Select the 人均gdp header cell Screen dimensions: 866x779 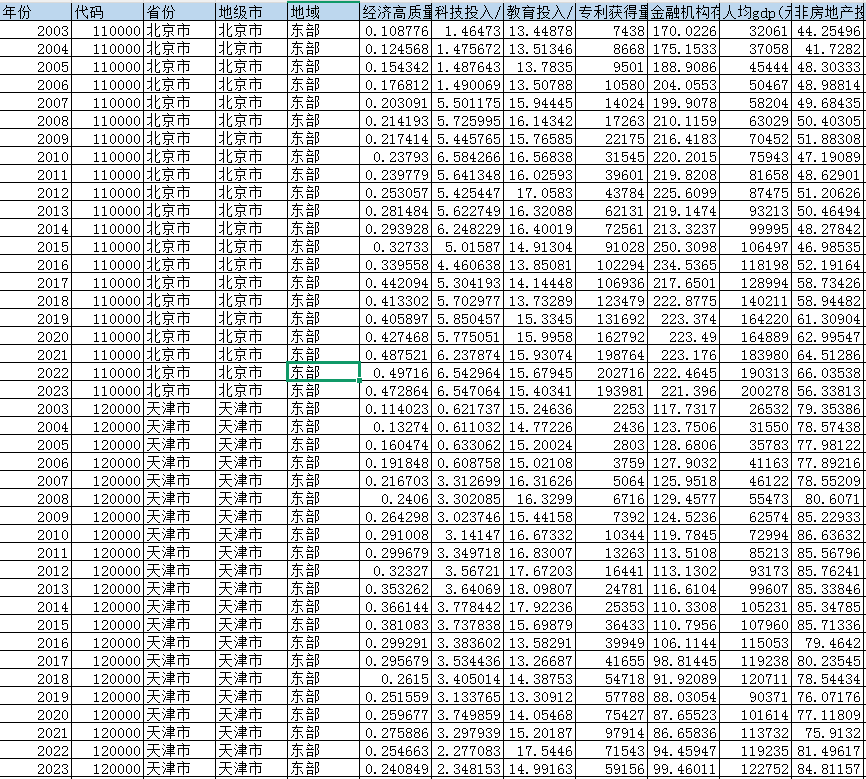coord(756,12)
